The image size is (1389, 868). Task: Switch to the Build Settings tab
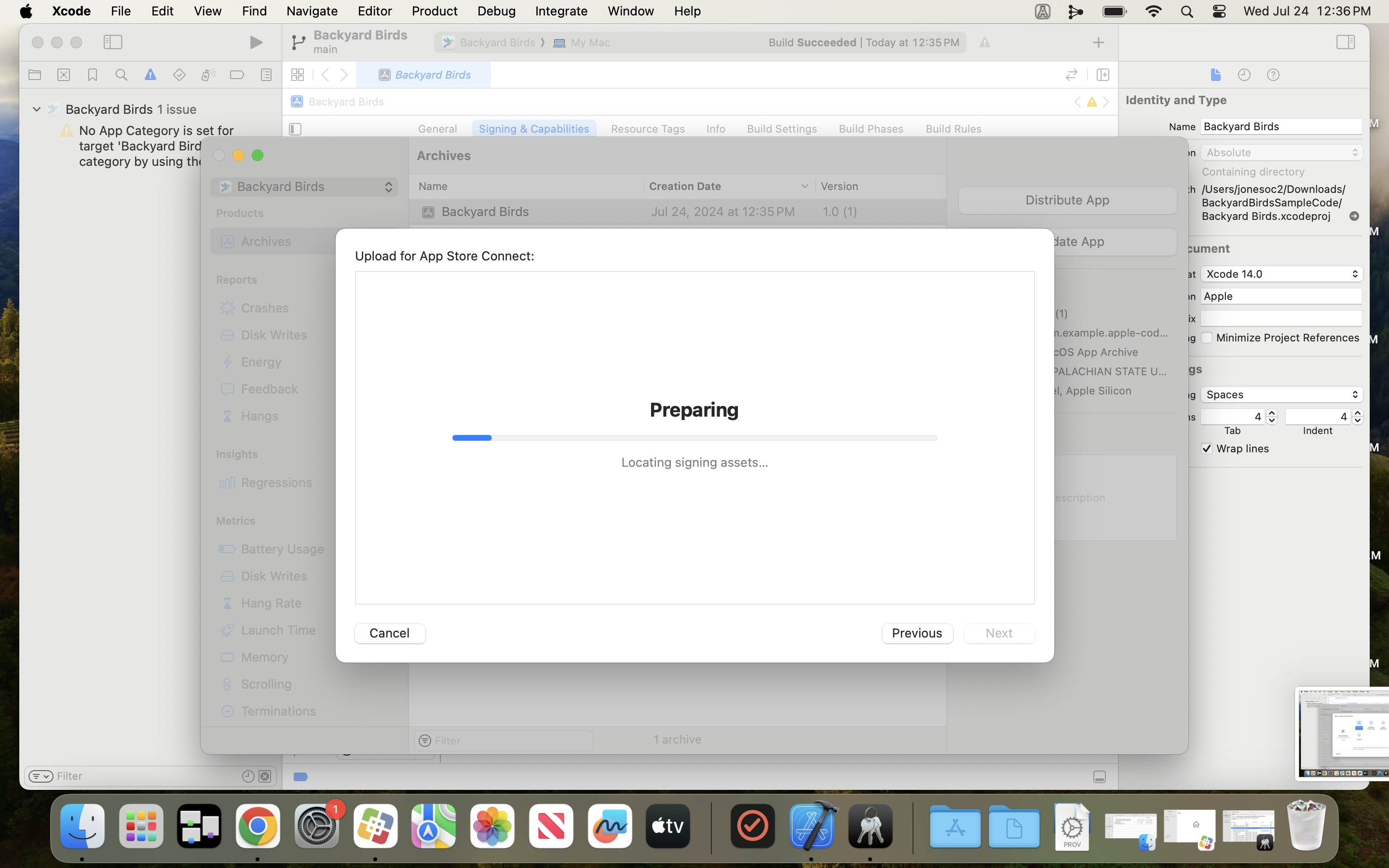781,129
